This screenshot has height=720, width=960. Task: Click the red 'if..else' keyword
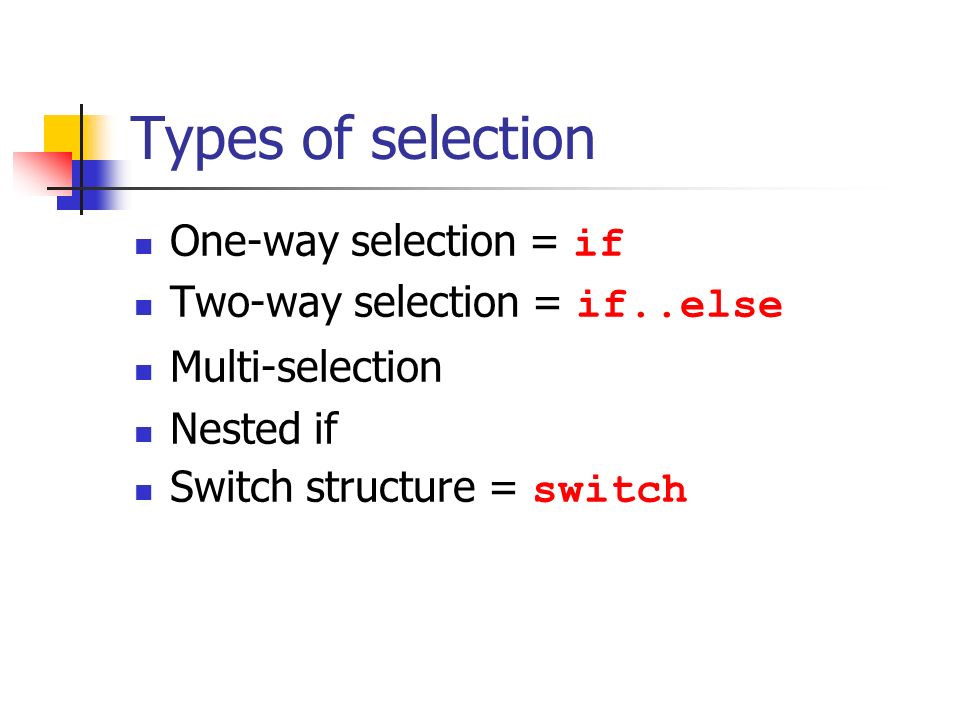pyautogui.click(x=680, y=304)
